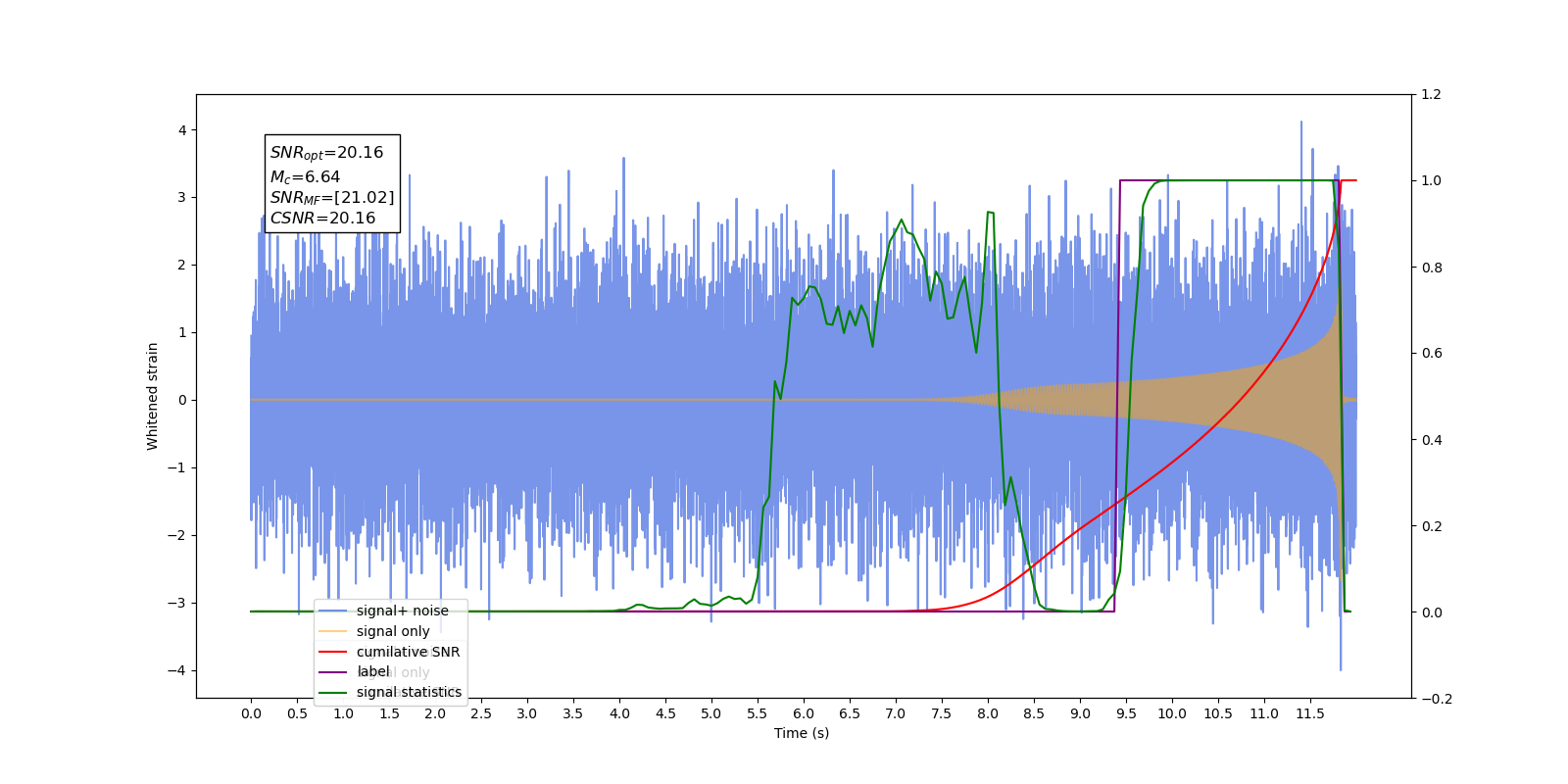Click the 11.5 x-axis tick label

pos(1310,713)
